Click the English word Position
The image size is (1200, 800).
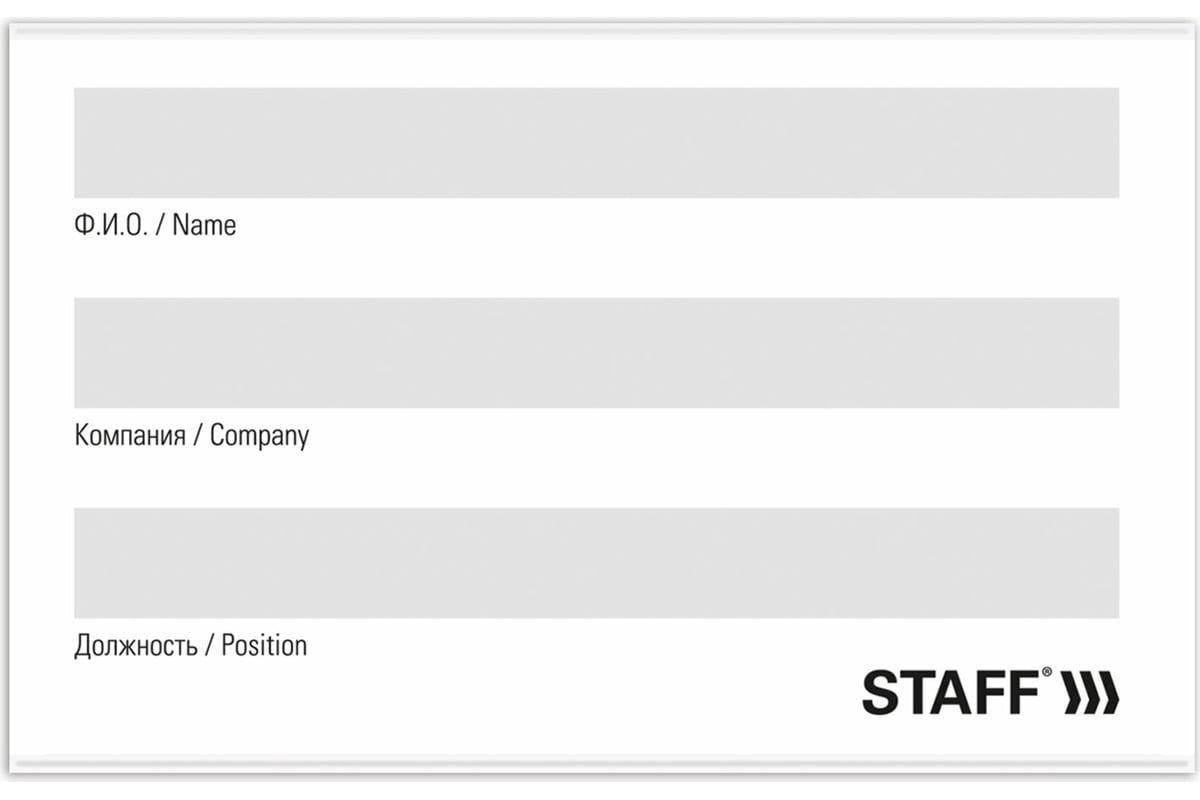(264, 644)
